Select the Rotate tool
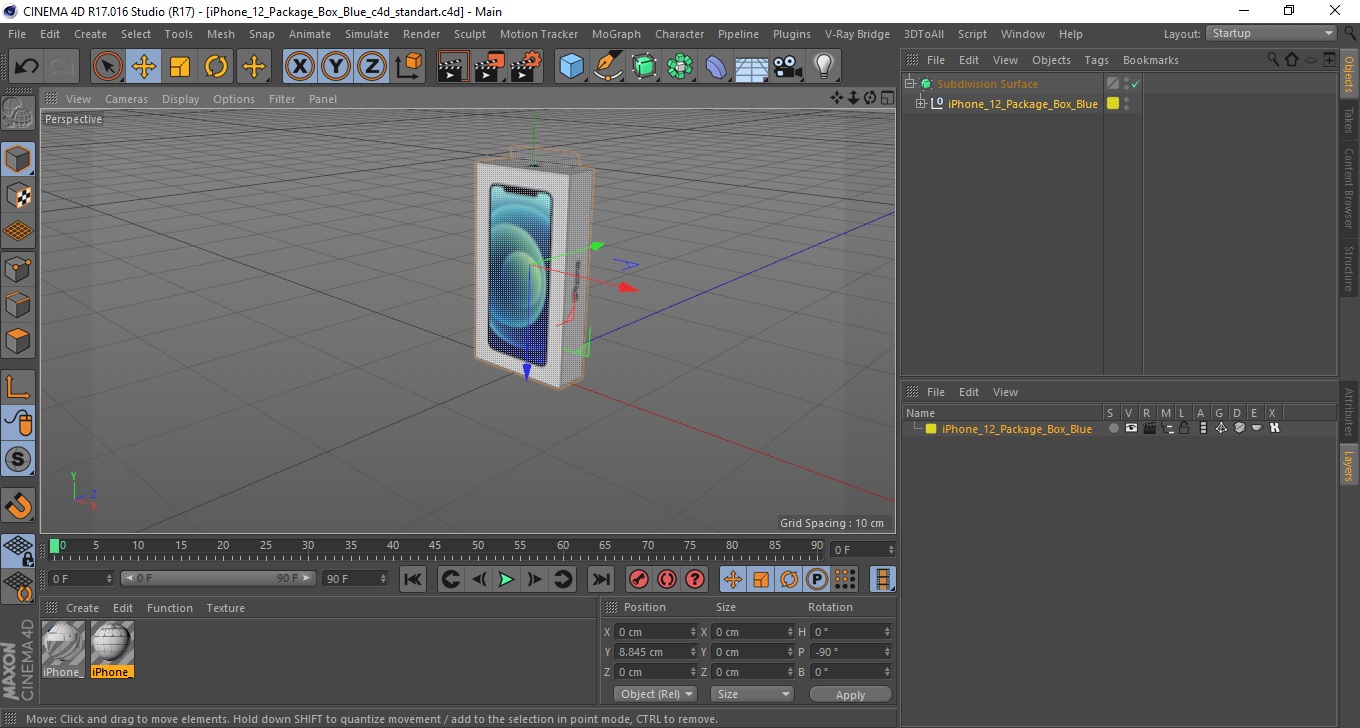 pos(216,67)
